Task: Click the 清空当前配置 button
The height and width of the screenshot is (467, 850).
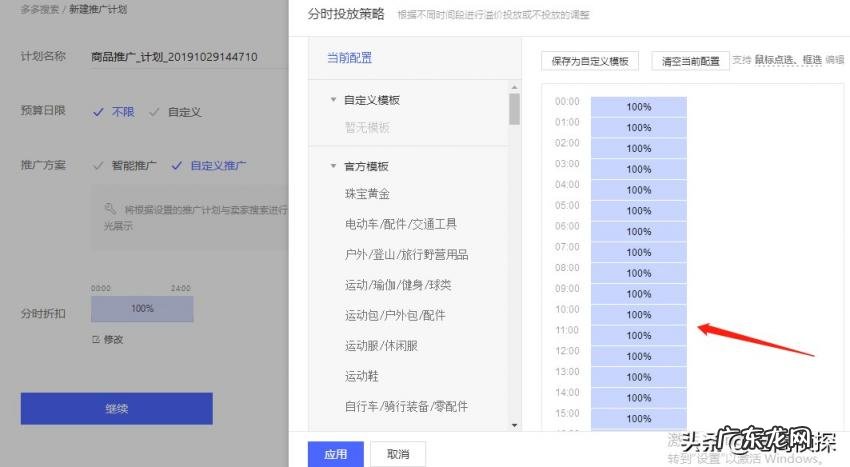Action: pyautogui.click(x=690, y=61)
